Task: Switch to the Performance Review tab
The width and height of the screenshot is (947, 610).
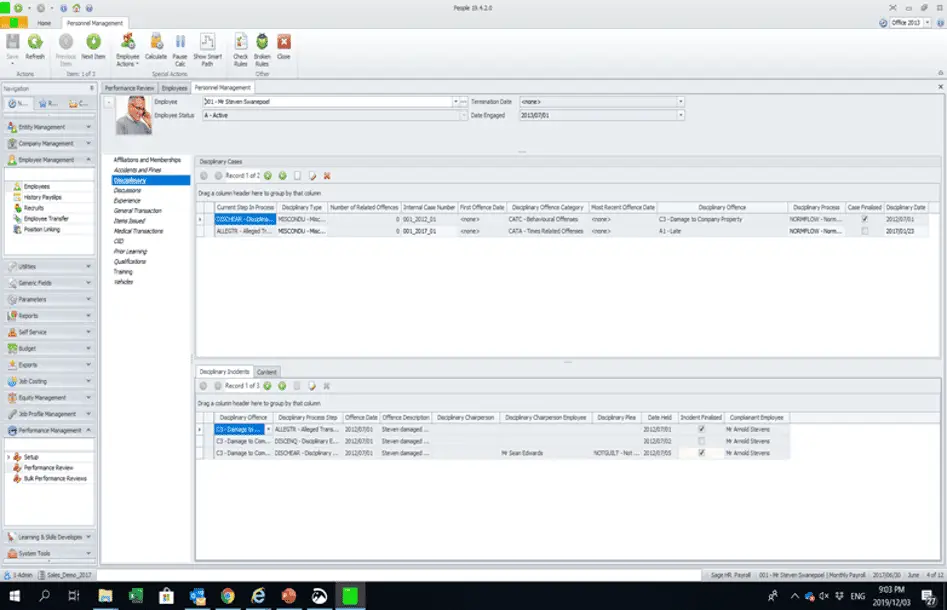Action: [129, 88]
